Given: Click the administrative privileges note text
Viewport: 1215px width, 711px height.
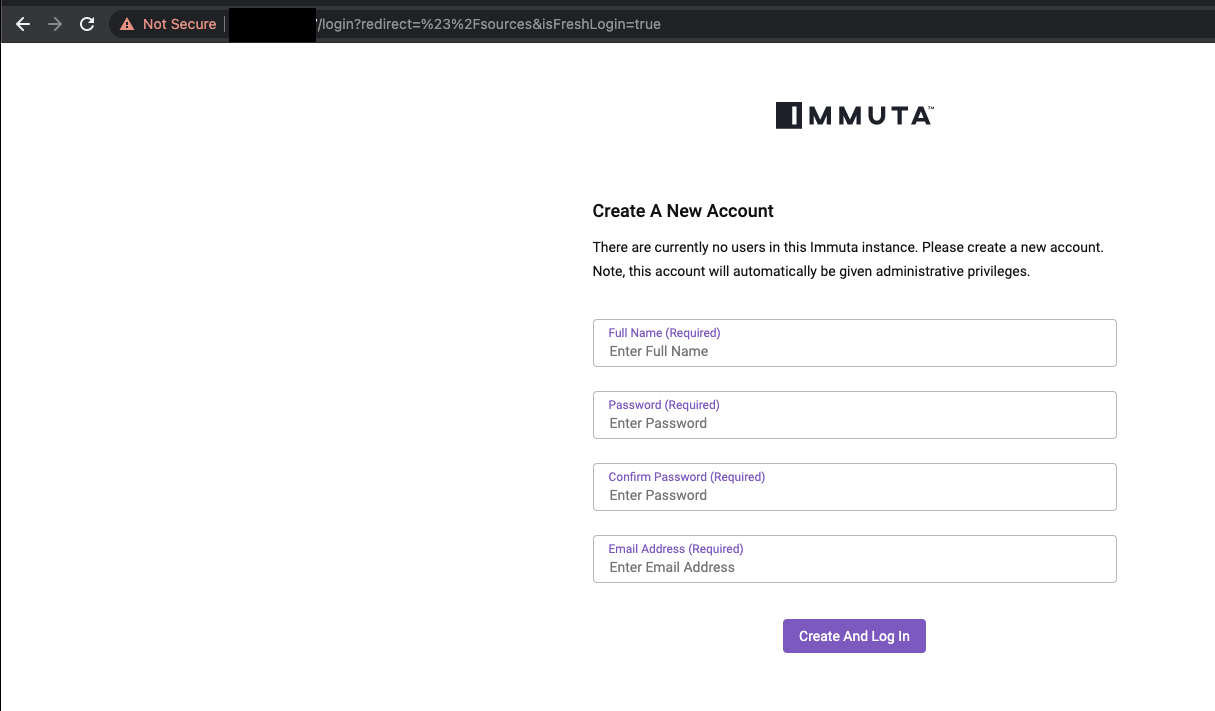Looking at the screenshot, I should pyautogui.click(x=811, y=271).
